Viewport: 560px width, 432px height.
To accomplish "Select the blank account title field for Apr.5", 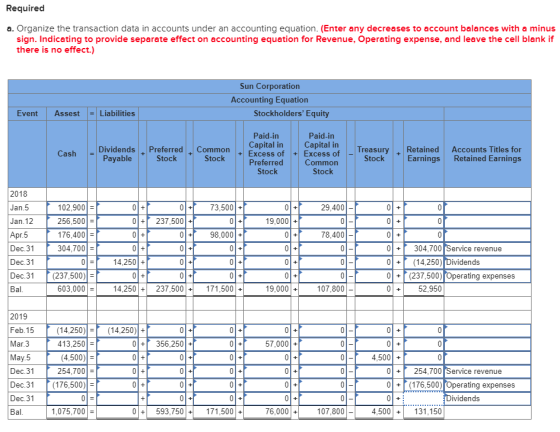I will coord(488,235).
